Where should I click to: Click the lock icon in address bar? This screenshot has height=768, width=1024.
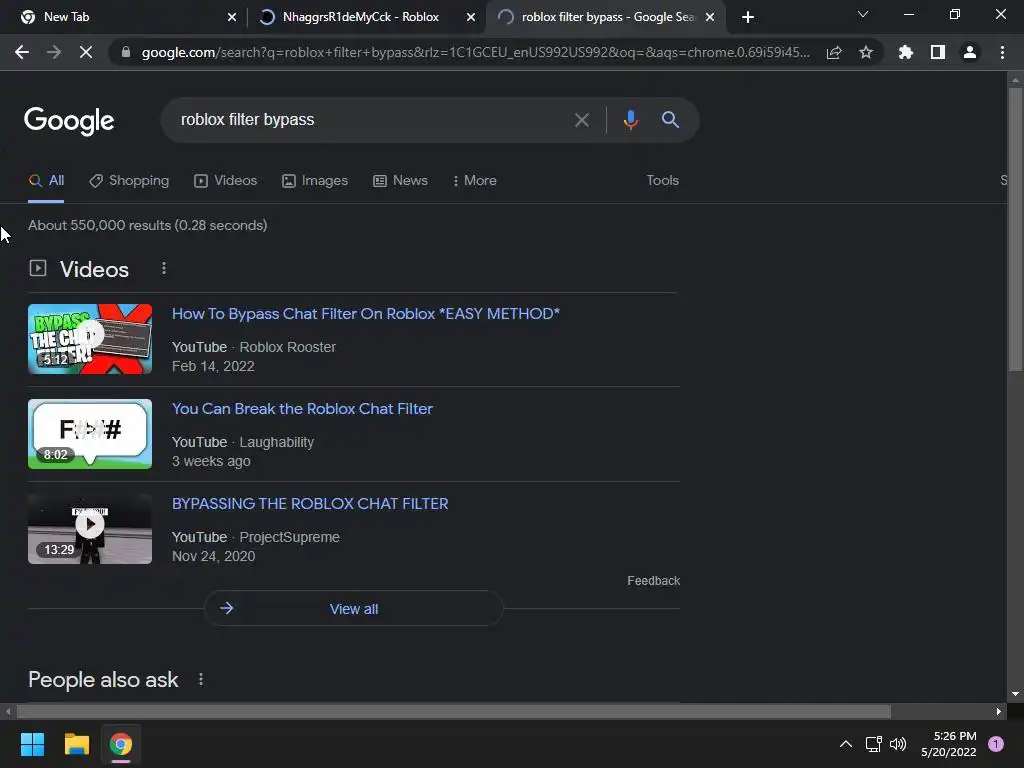point(125,52)
